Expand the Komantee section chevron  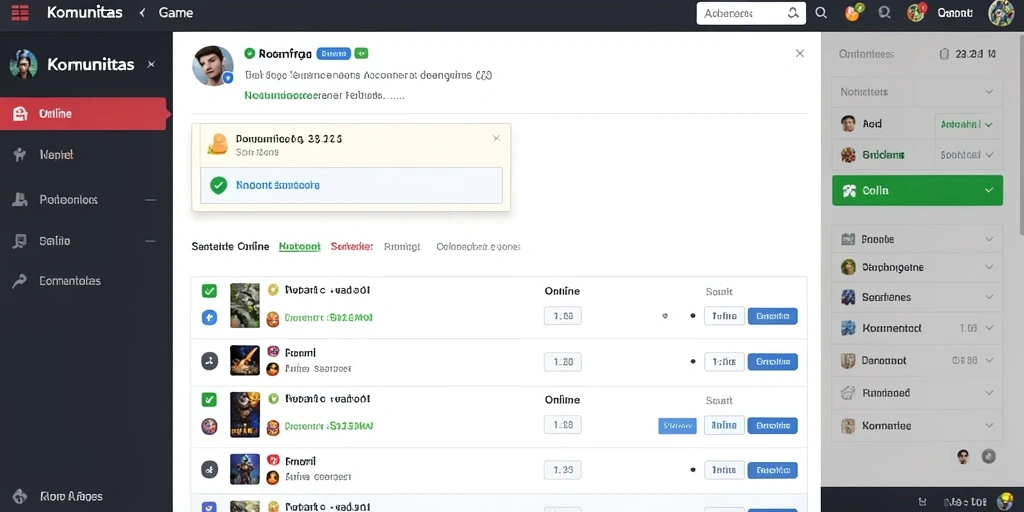[989, 426]
